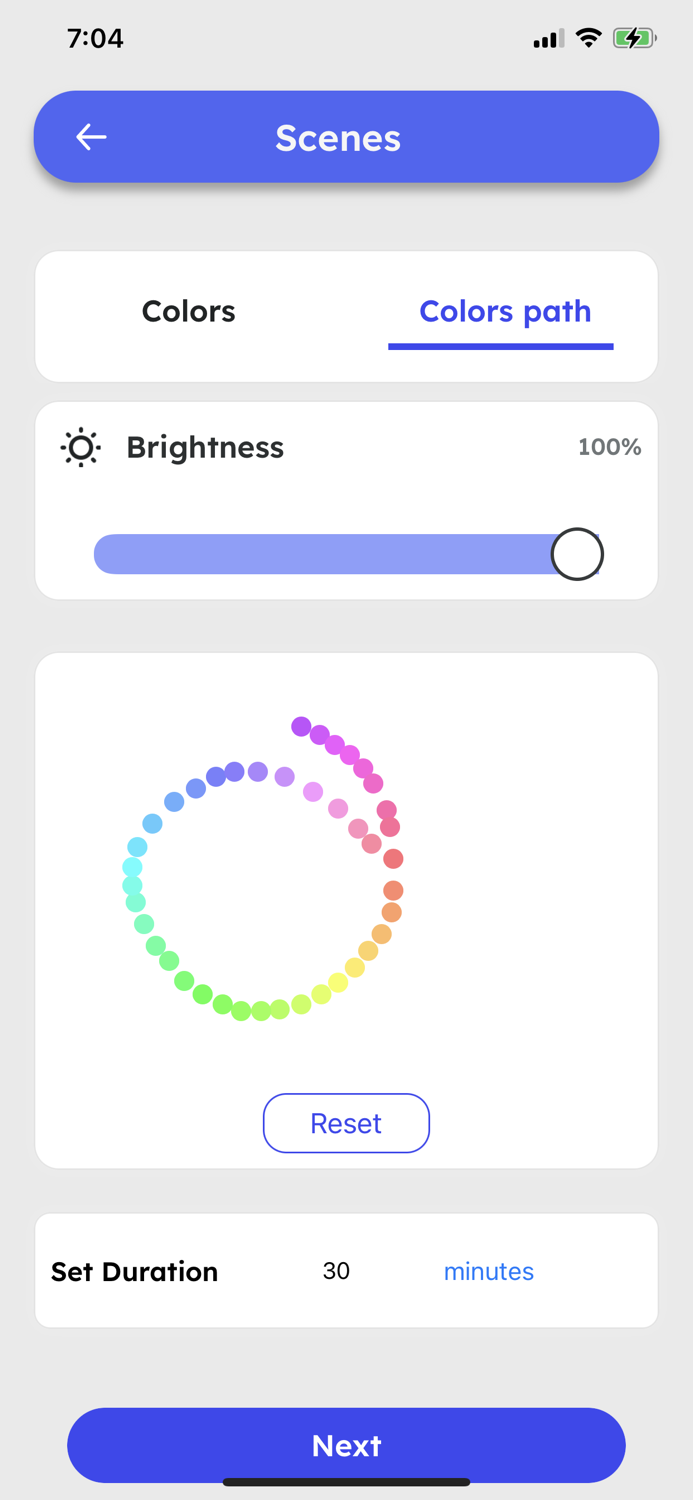The height and width of the screenshot is (1500, 693).
Task: Choose the bright green dot at the bottom
Action: 261,1011
